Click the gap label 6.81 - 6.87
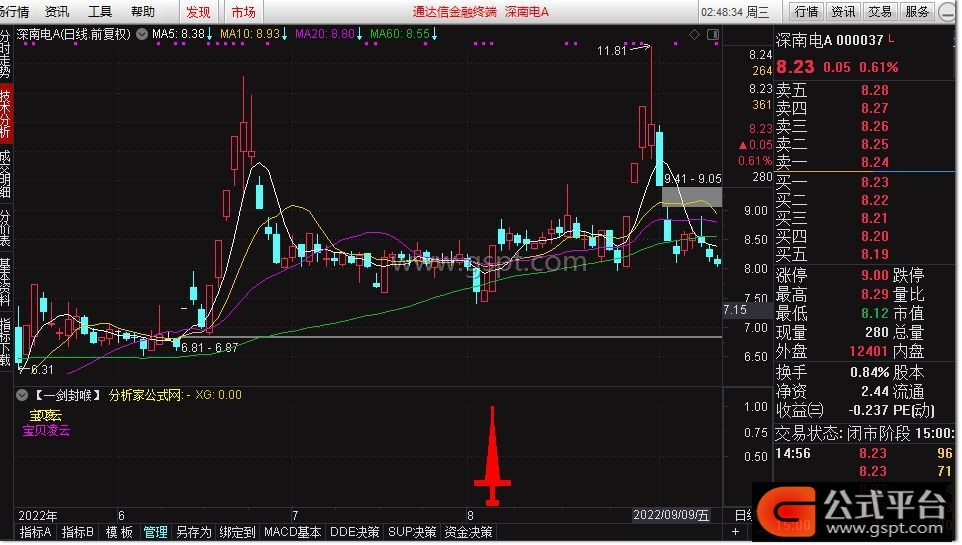The width and height of the screenshot is (962, 545). [x=209, y=348]
